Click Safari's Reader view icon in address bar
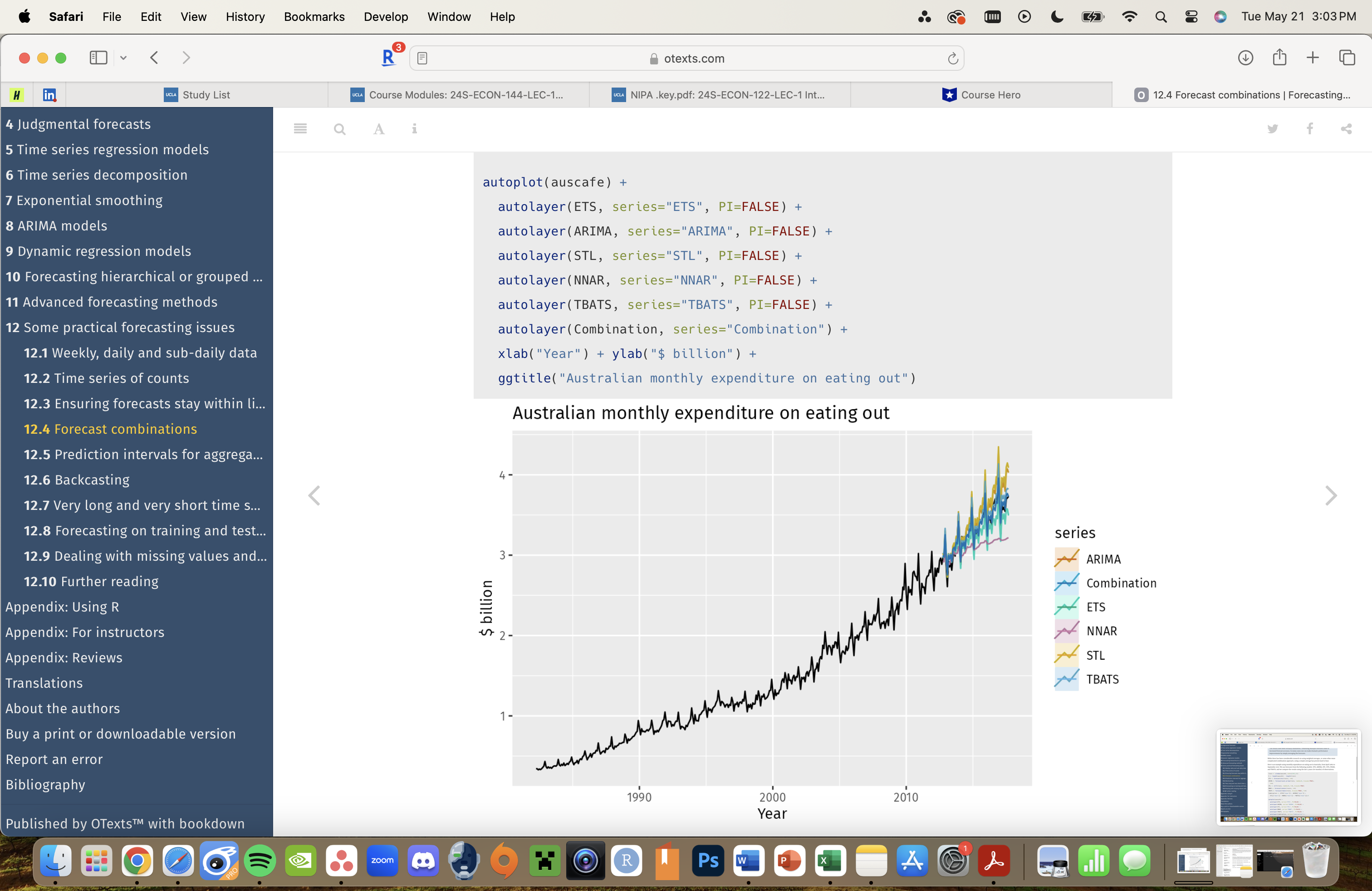The image size is (1372, 891). (x=422, y=58)
